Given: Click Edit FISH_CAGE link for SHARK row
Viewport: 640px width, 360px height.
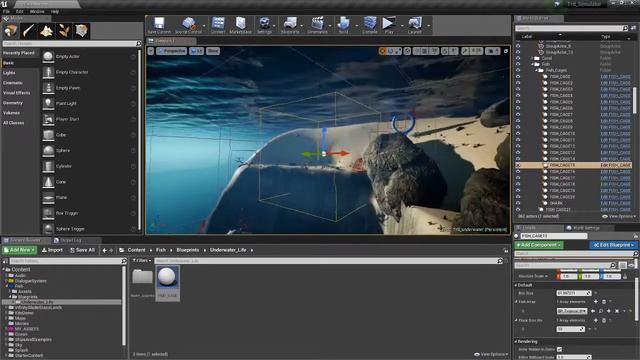Looking at the screenshot, I should pos(616,203).
